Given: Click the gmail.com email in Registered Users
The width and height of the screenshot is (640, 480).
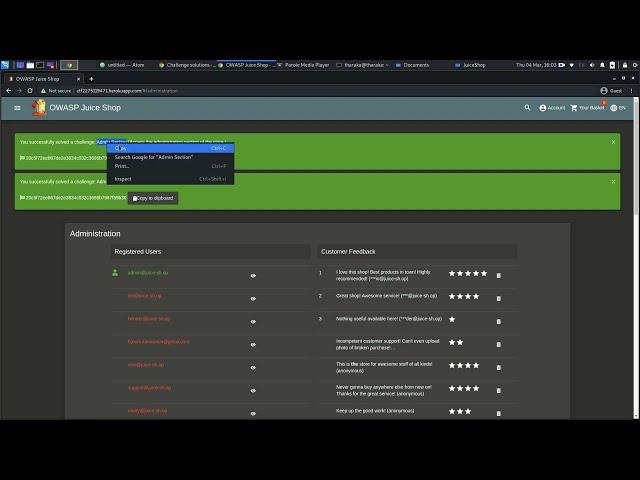Looking at the screenshot, I should click(158, 342).
